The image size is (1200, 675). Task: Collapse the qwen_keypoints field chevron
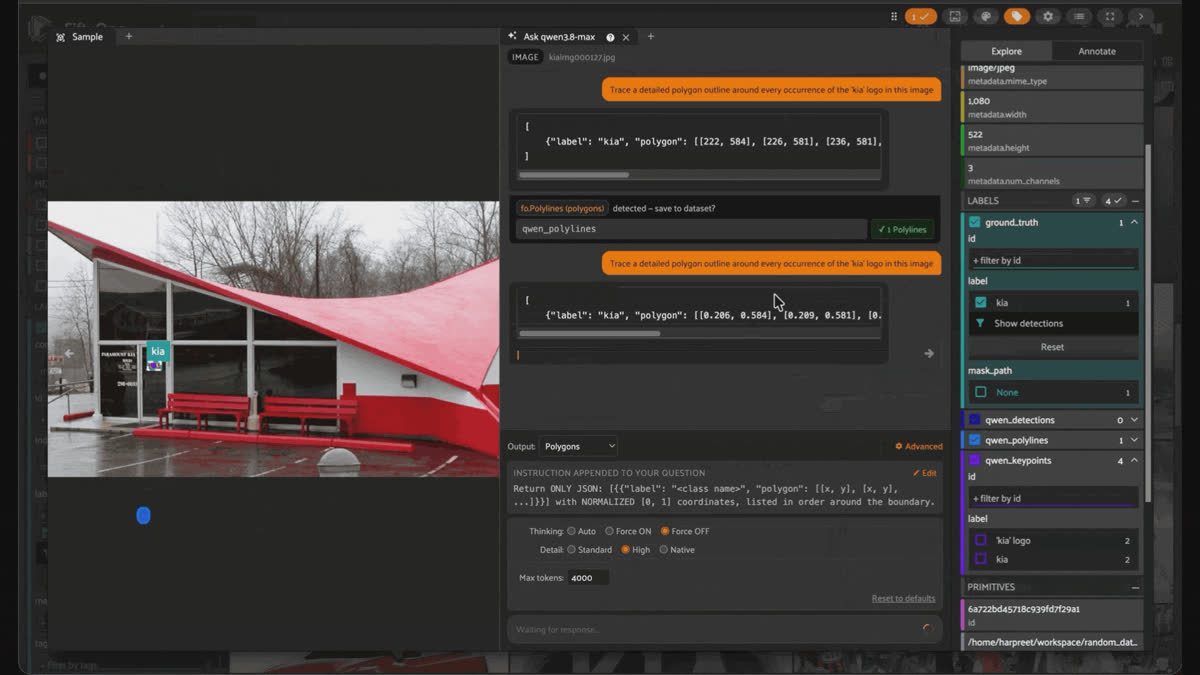pyautogui.click(x=1134, y=460)
